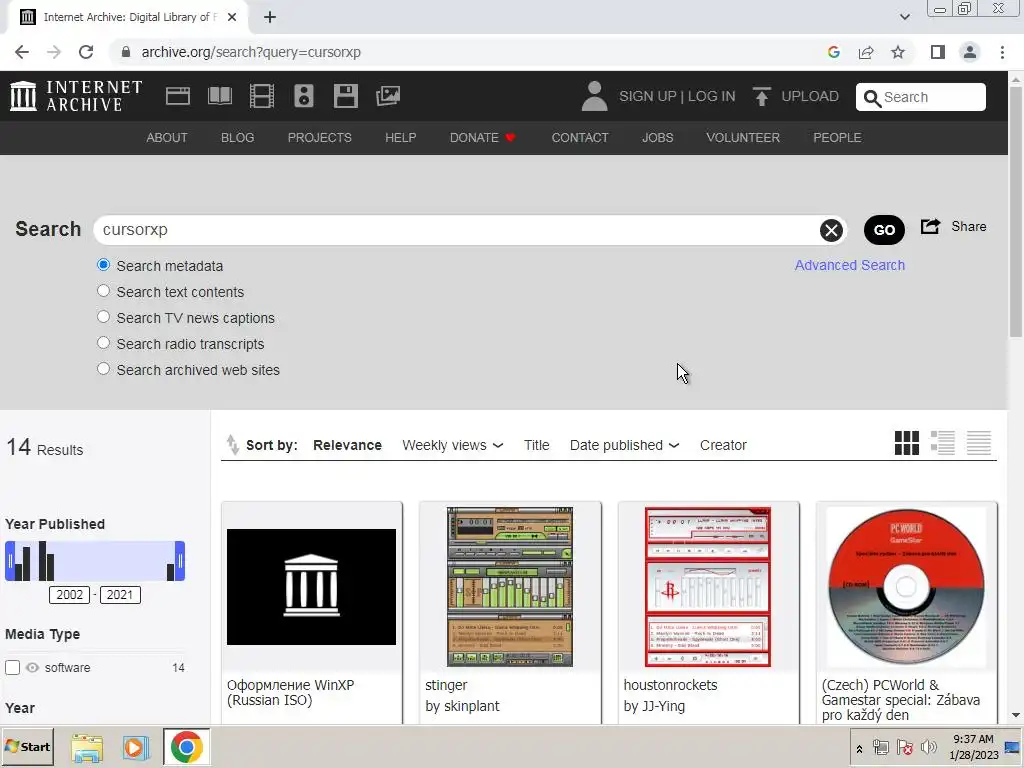Show hidden system tray icons
The height and width of the screenshot is (768, 1024).
point(859,749)
